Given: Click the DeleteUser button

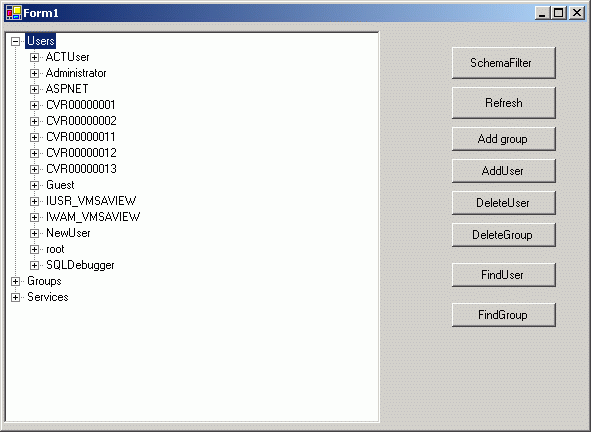Looking at the screenshot, I should click(x=504, y=203).
